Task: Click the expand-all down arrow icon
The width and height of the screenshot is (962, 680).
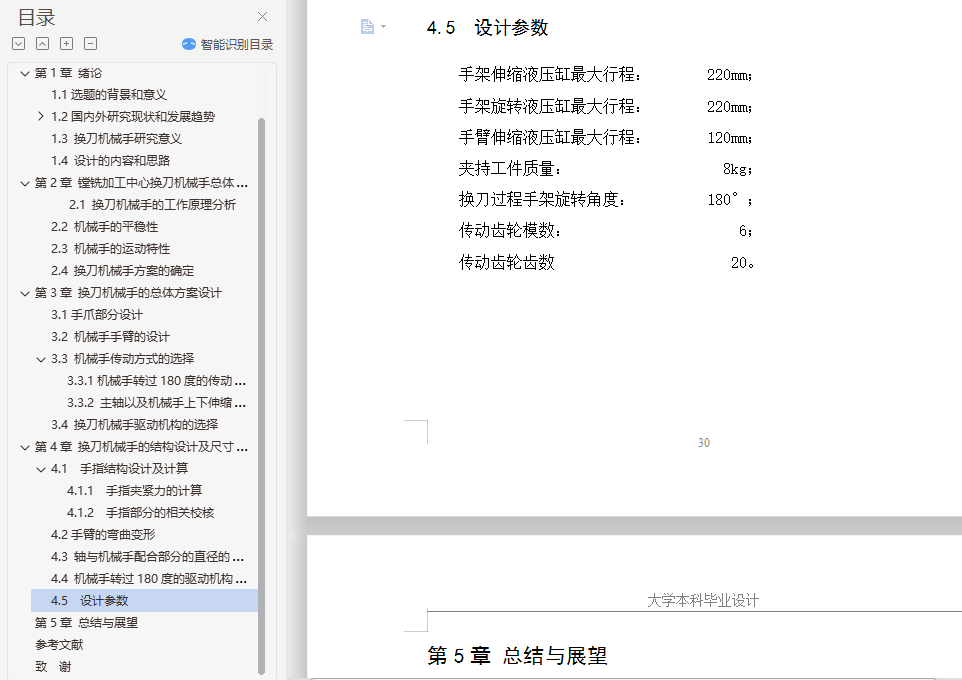Action: tap(18, 44)
